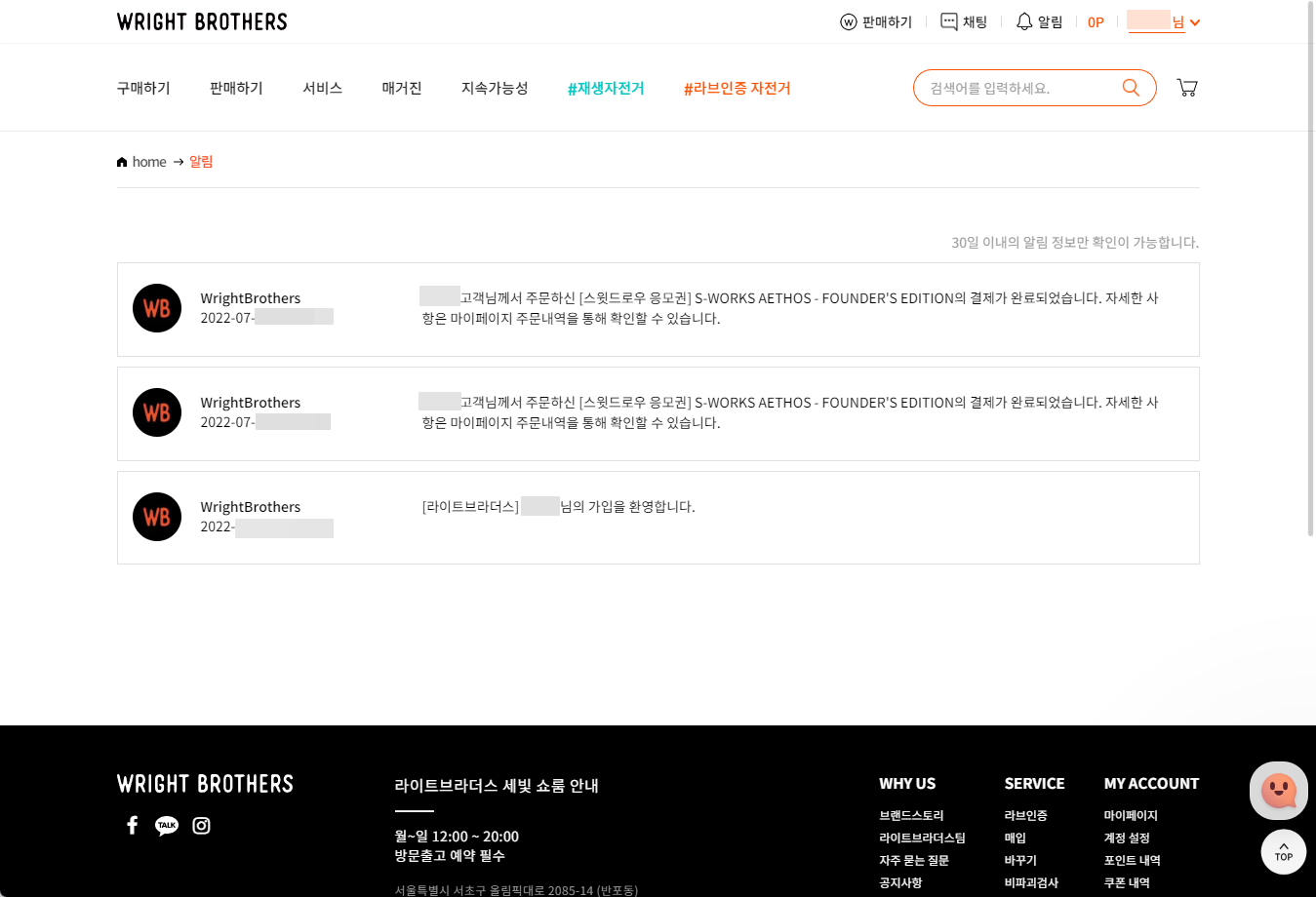Screen dimensions: 1316x897
Task: Open the chatbot mascot floating button
Action: click(1279, 791)
